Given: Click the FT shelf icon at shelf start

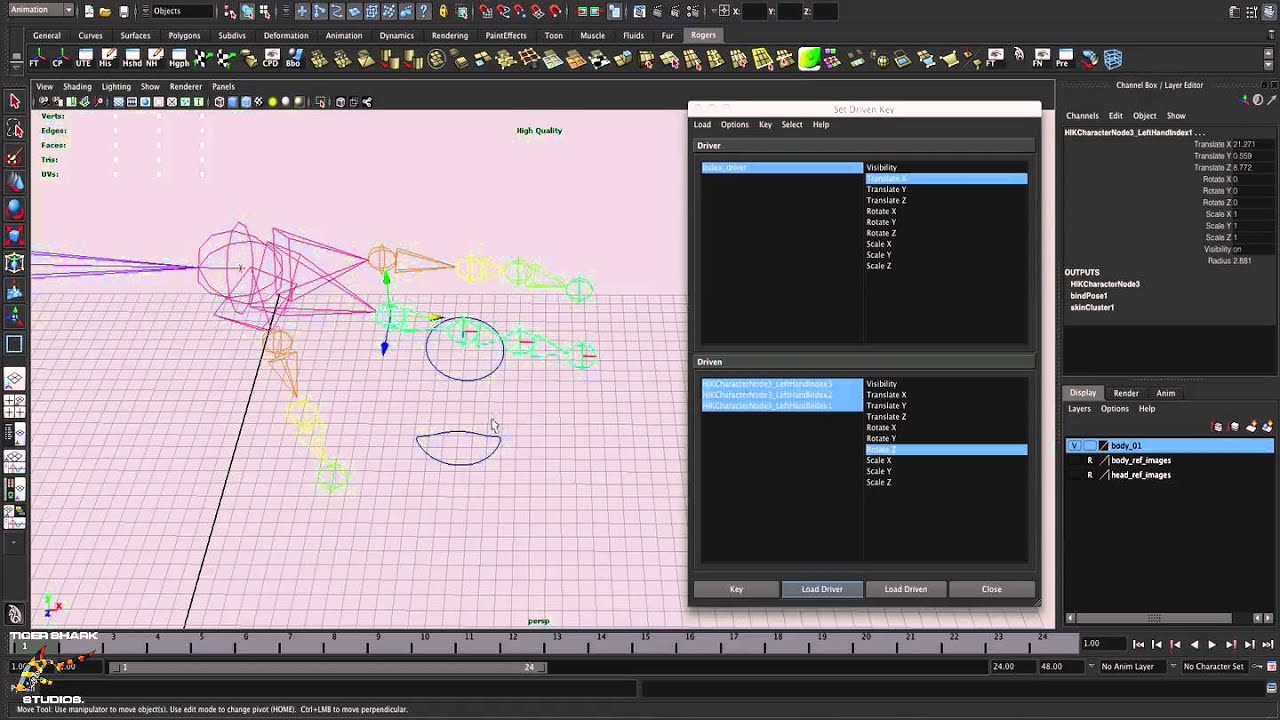Looking at the screenshot, I should point(36,59).
